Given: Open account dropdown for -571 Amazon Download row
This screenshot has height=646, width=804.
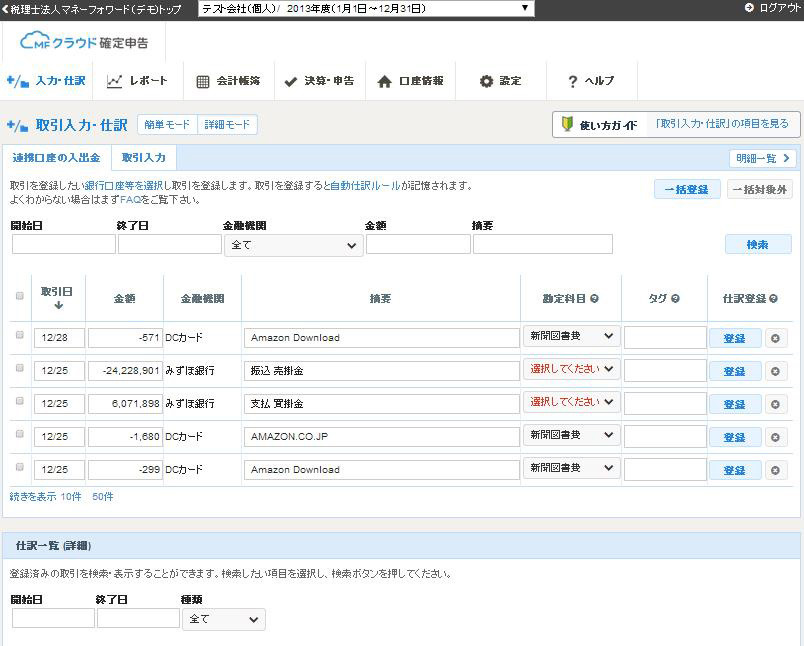Looking at the screenshot, I should [571, 336].
